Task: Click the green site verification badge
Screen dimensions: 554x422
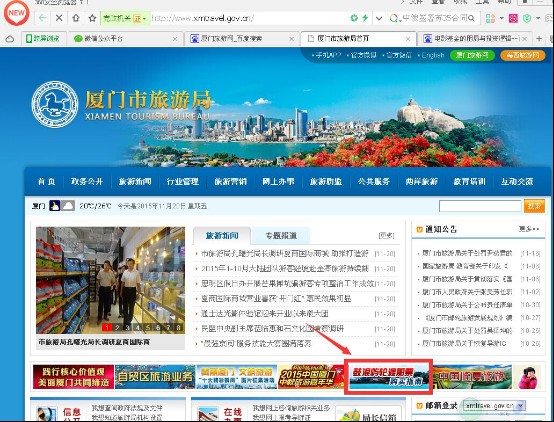Action: [125, 18]
